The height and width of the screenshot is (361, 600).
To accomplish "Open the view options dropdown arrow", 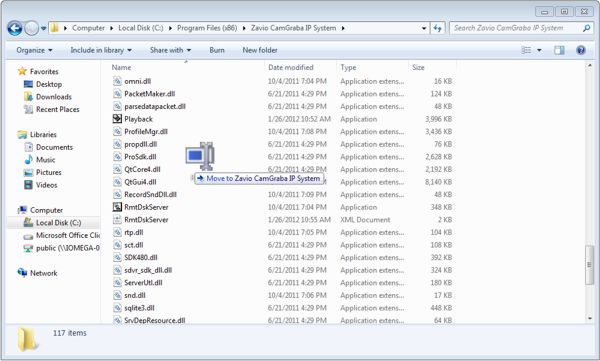I will [539, 50].
